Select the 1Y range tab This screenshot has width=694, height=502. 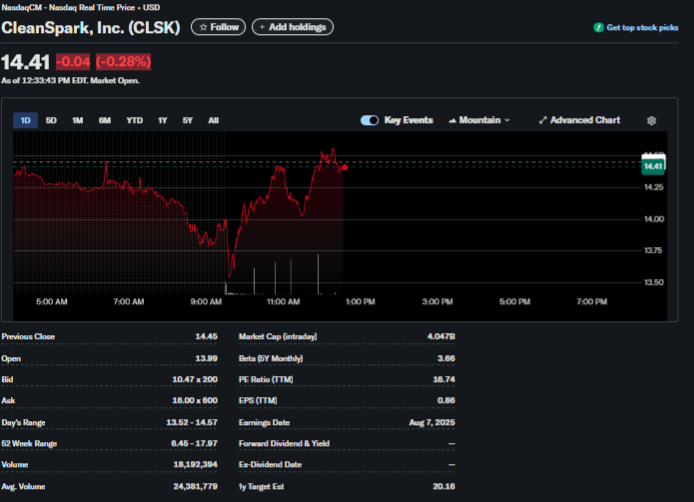(162, 120)
